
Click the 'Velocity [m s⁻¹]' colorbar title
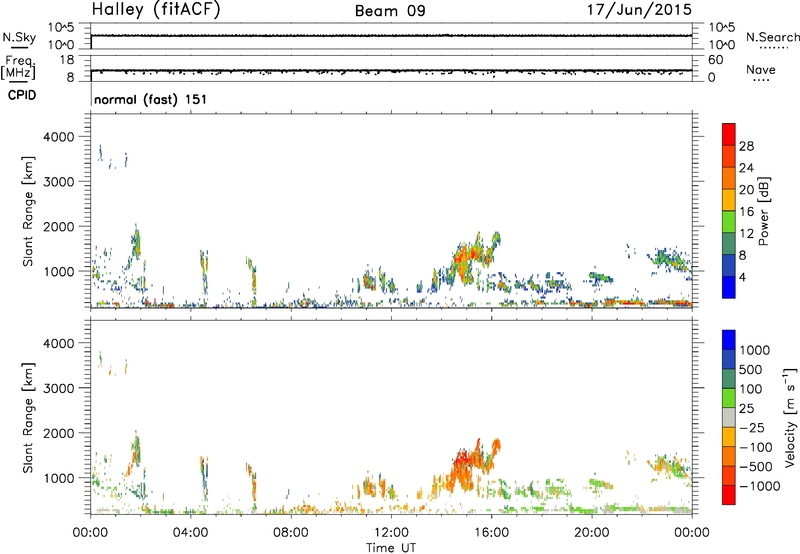(x=790, y=417)
